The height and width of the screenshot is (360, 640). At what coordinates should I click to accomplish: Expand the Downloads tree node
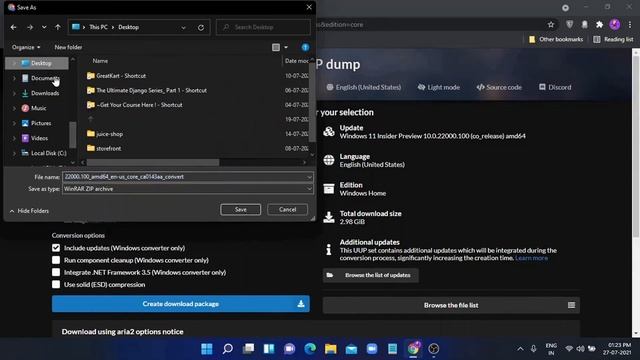pos(14,93)
